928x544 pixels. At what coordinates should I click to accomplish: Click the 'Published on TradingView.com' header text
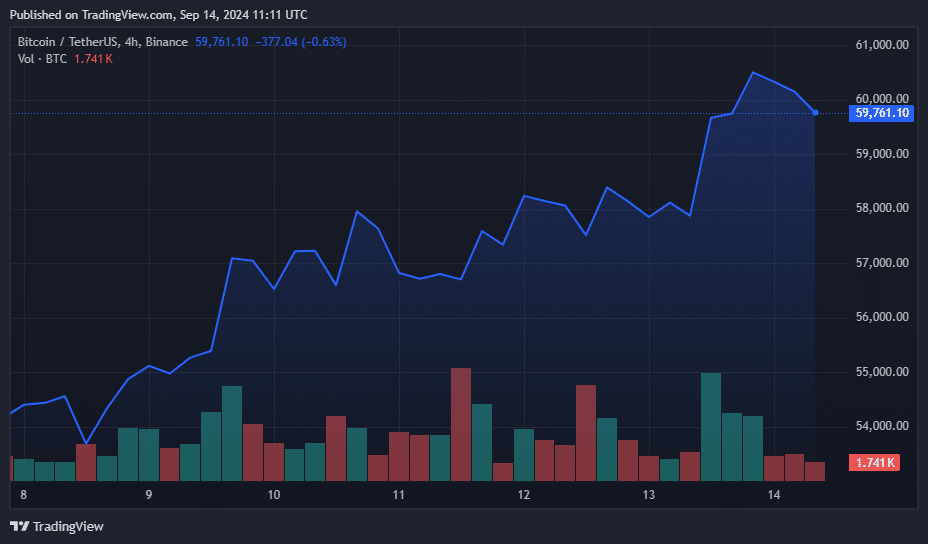click(92, 15)
